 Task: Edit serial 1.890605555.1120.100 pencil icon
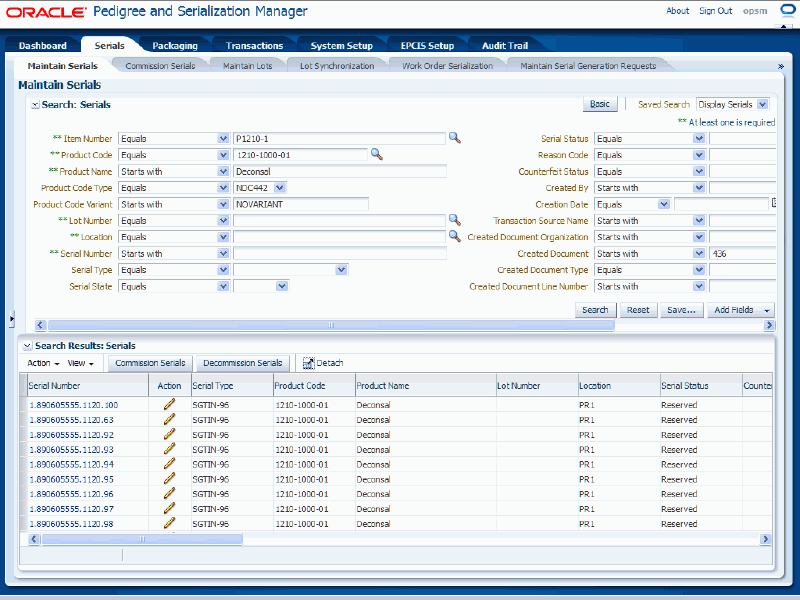pos(169,404)
